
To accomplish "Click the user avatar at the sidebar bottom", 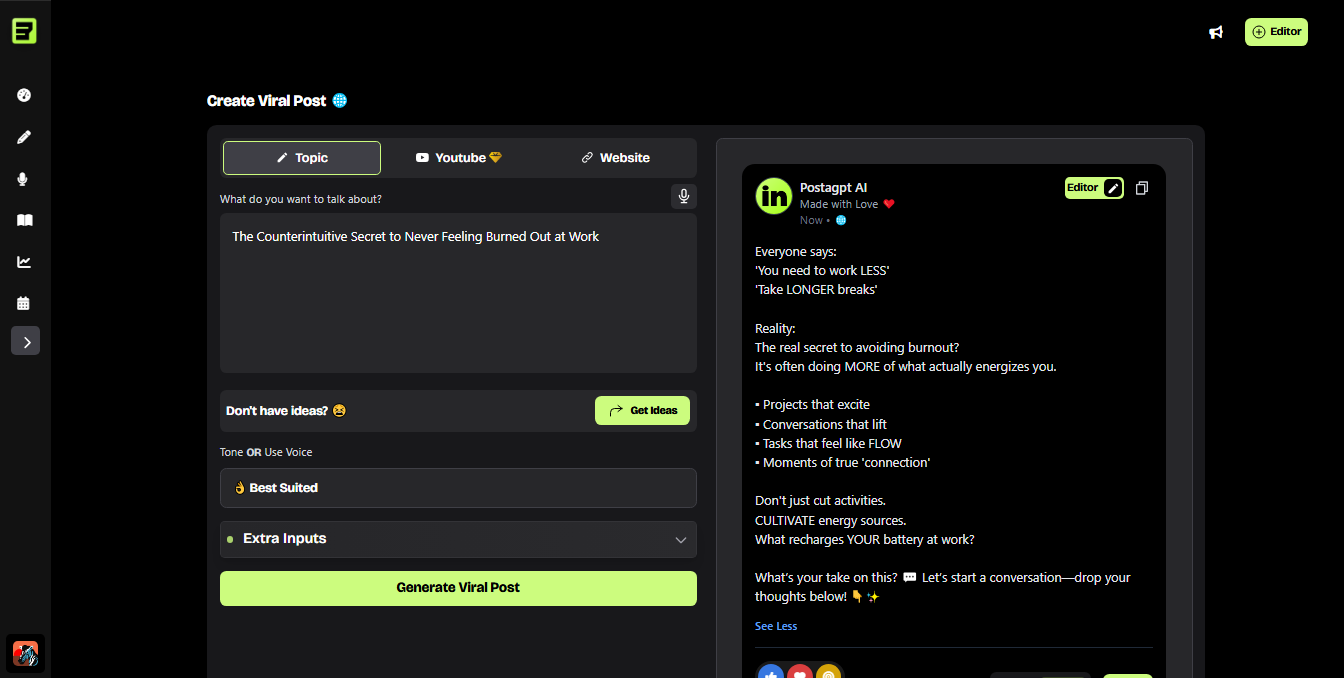I will point(25,654).
